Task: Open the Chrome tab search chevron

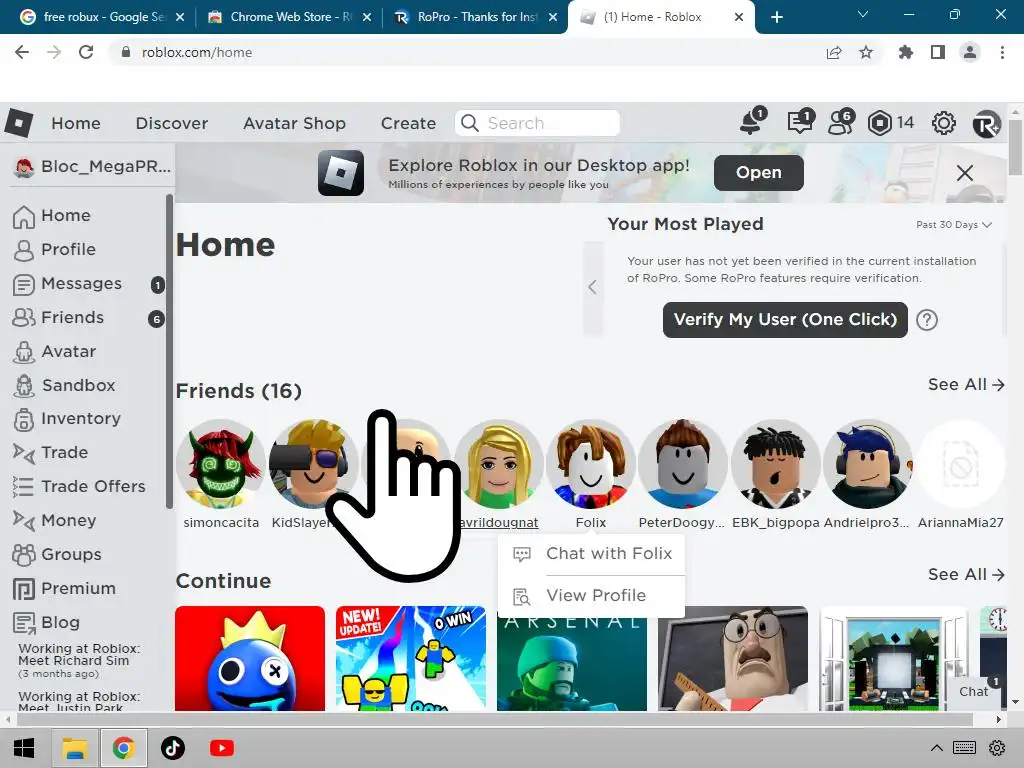Action: 863,14
